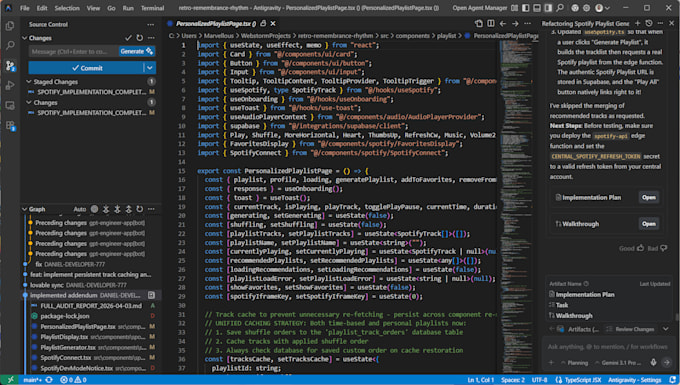Open the Search view in activity bar
The image size is (680, 385).
(10, 45)
